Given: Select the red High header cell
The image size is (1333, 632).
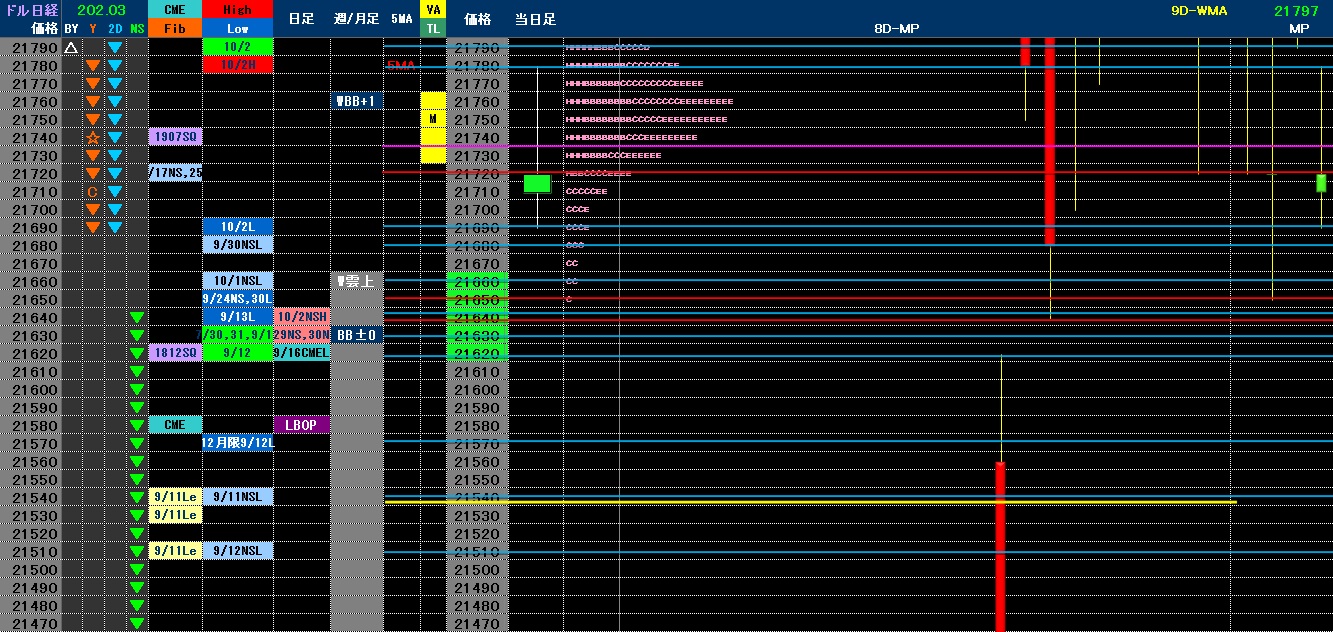Looking at the screenshot, I should tap(237, 10).
